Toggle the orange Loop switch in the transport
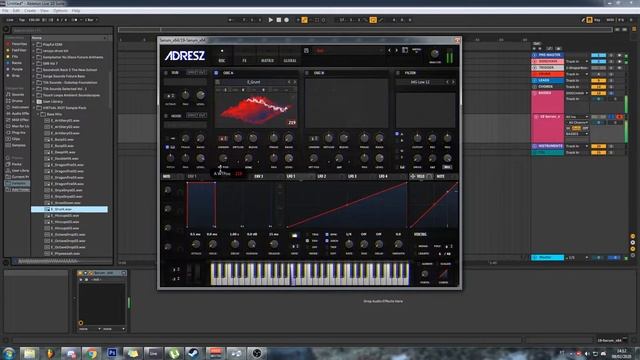The image size is (640, 360). pyautogui.click(x=373, y=20)
